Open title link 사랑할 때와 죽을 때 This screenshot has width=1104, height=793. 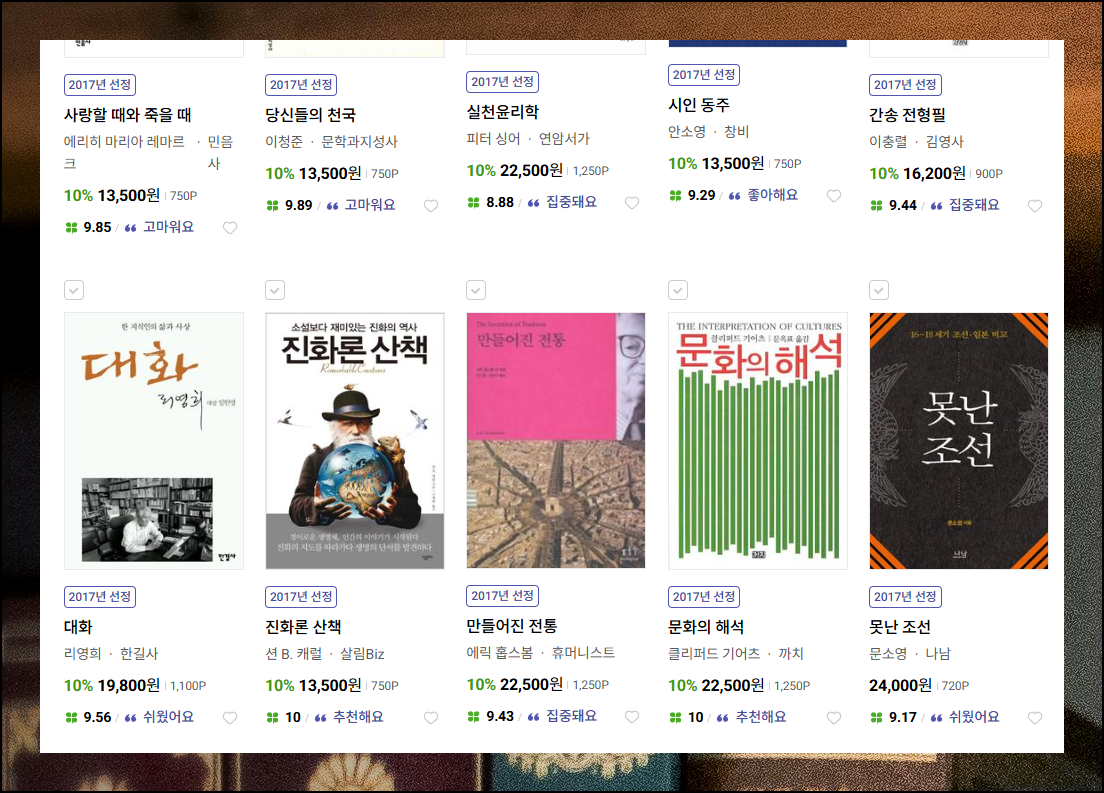[x=127, y=115]
